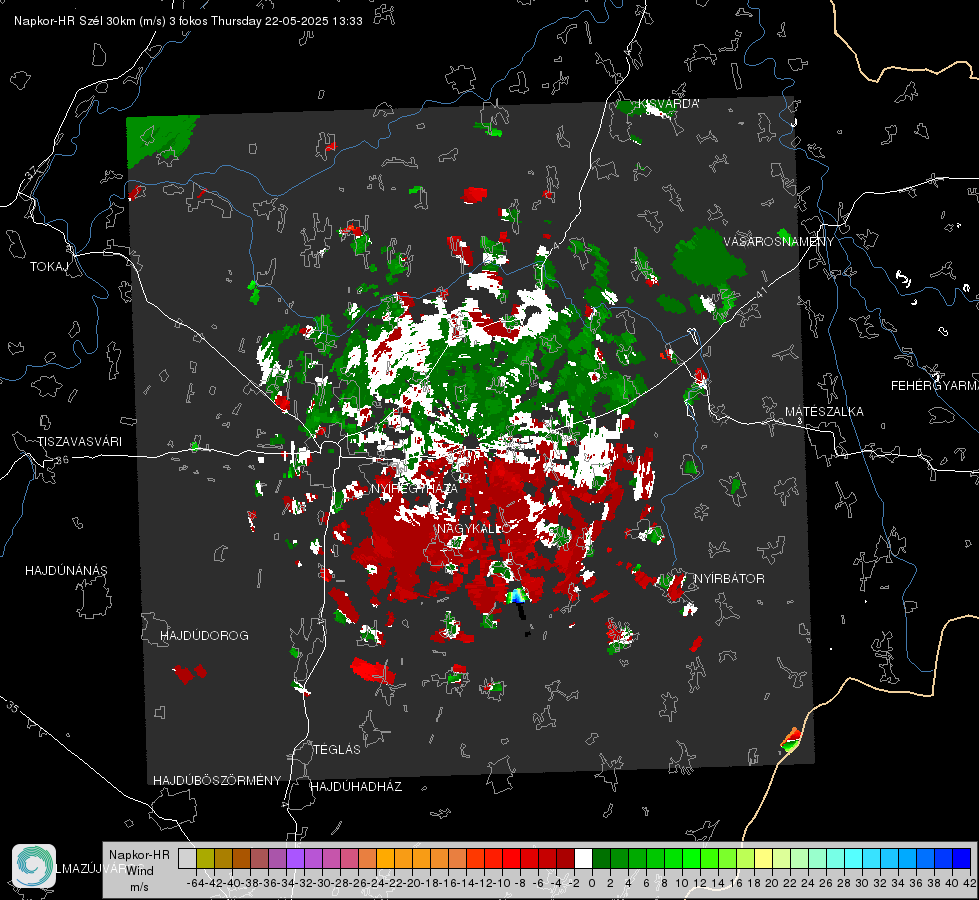The width and height of the screenshot is (979, 900).
Task: Select the yellow legend swatch between 18 and 20
Action: (x=764, y=858)
